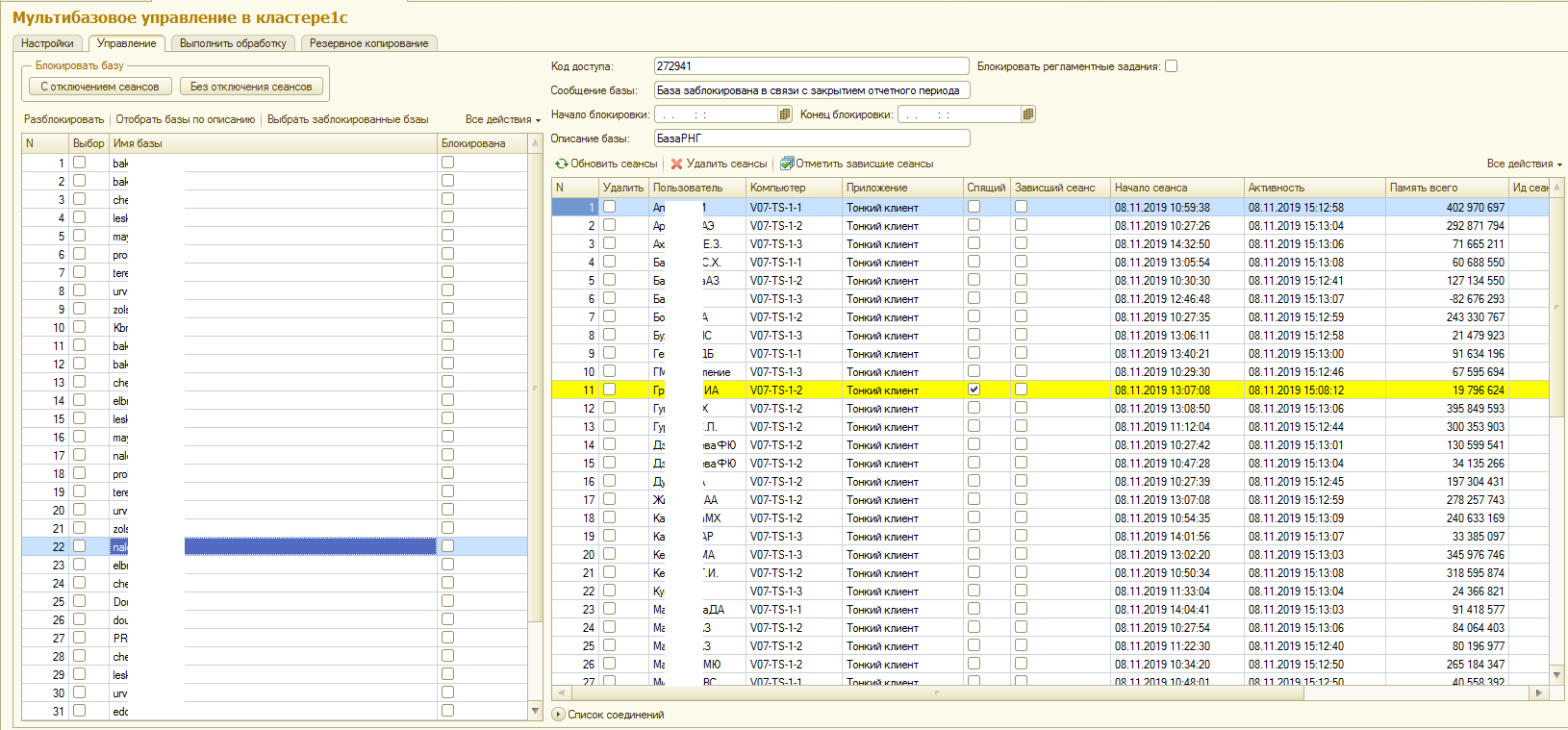Sort by Имя базы column header
Viewport: 1568px width, 730px height.
tap(273, 143)
